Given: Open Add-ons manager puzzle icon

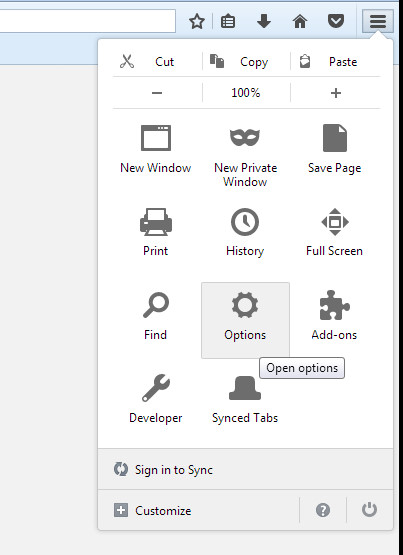Looking at the screenshot, I should [x=334, y=316].
